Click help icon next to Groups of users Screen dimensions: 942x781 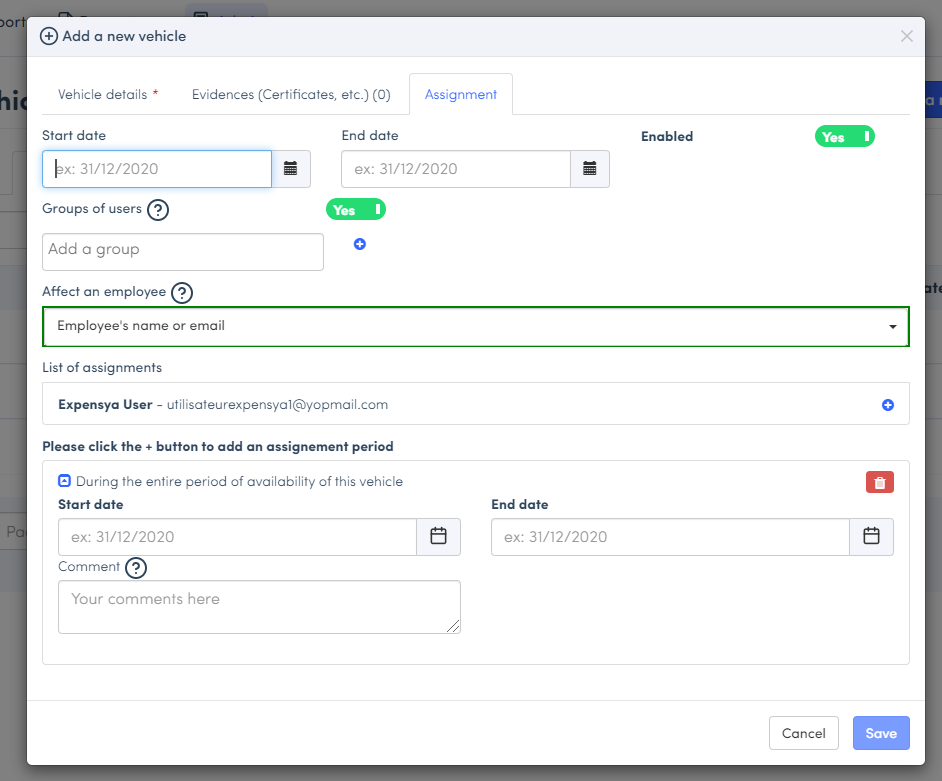point(158,210)
